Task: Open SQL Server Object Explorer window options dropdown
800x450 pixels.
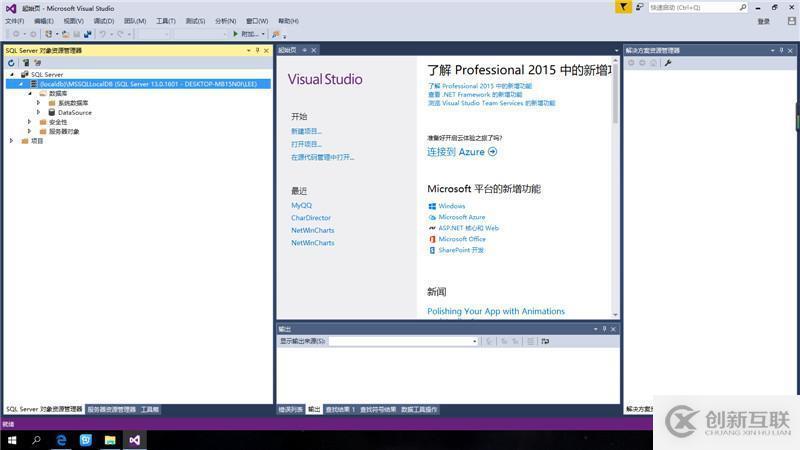Action: click(248, 51)
